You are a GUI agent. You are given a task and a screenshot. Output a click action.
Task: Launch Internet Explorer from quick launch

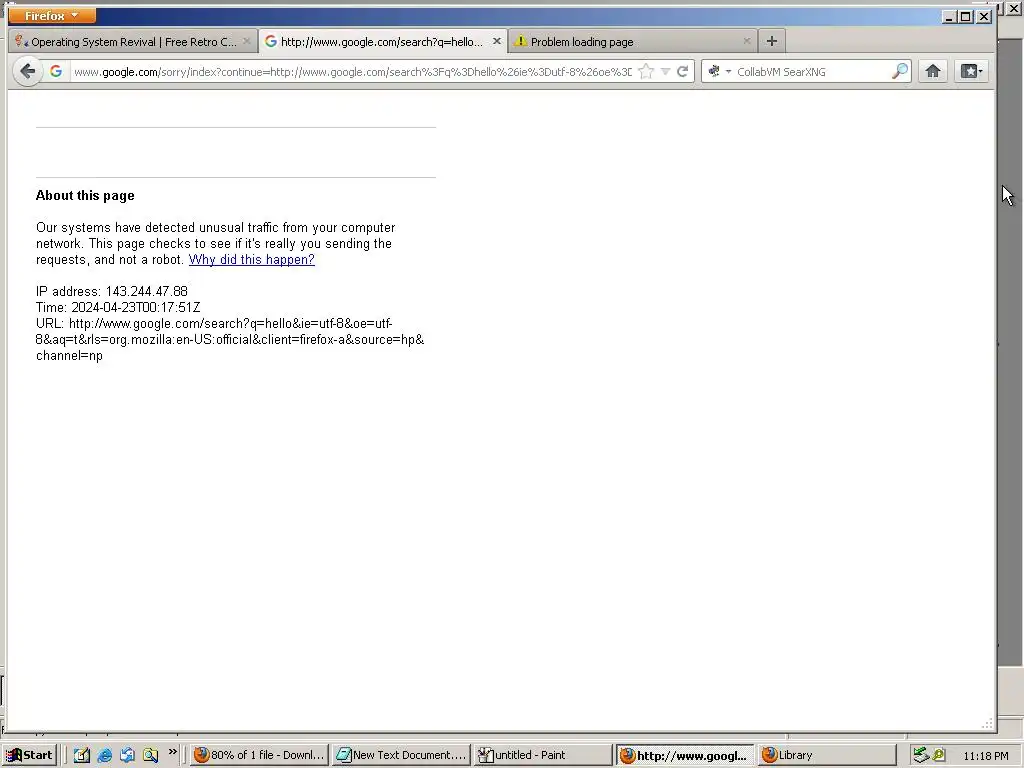click(104, 755)
